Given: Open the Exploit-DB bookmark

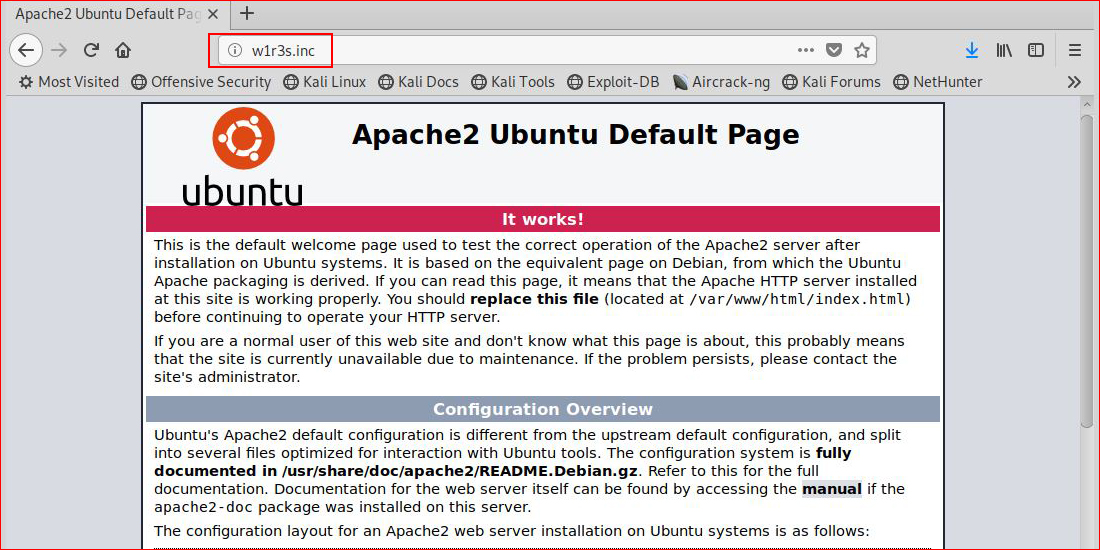Looking at the screenshot, I should point(613,82).
